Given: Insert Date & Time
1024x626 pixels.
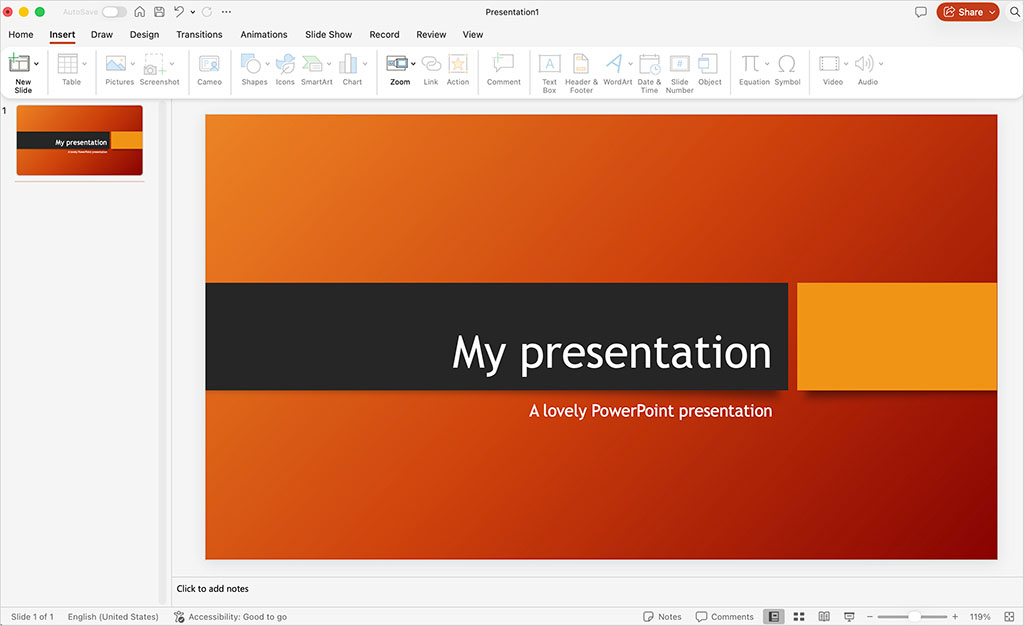Looking at the screenshot, I should pyautogui.click(x=649, y=73).
